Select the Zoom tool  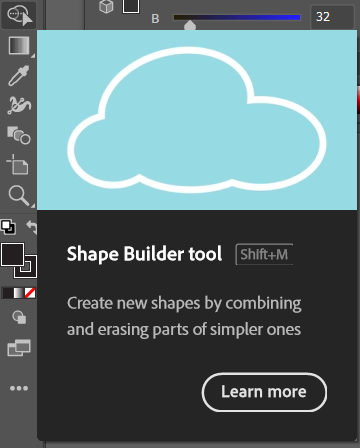point(19,195)
